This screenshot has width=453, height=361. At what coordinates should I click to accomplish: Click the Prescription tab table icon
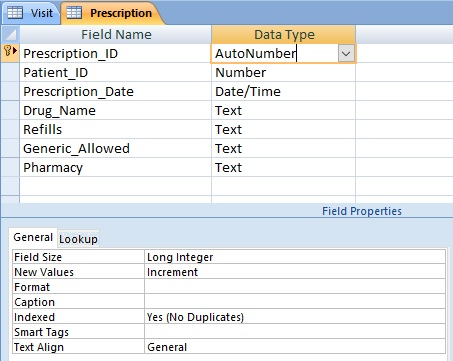[x=74, y=13]
